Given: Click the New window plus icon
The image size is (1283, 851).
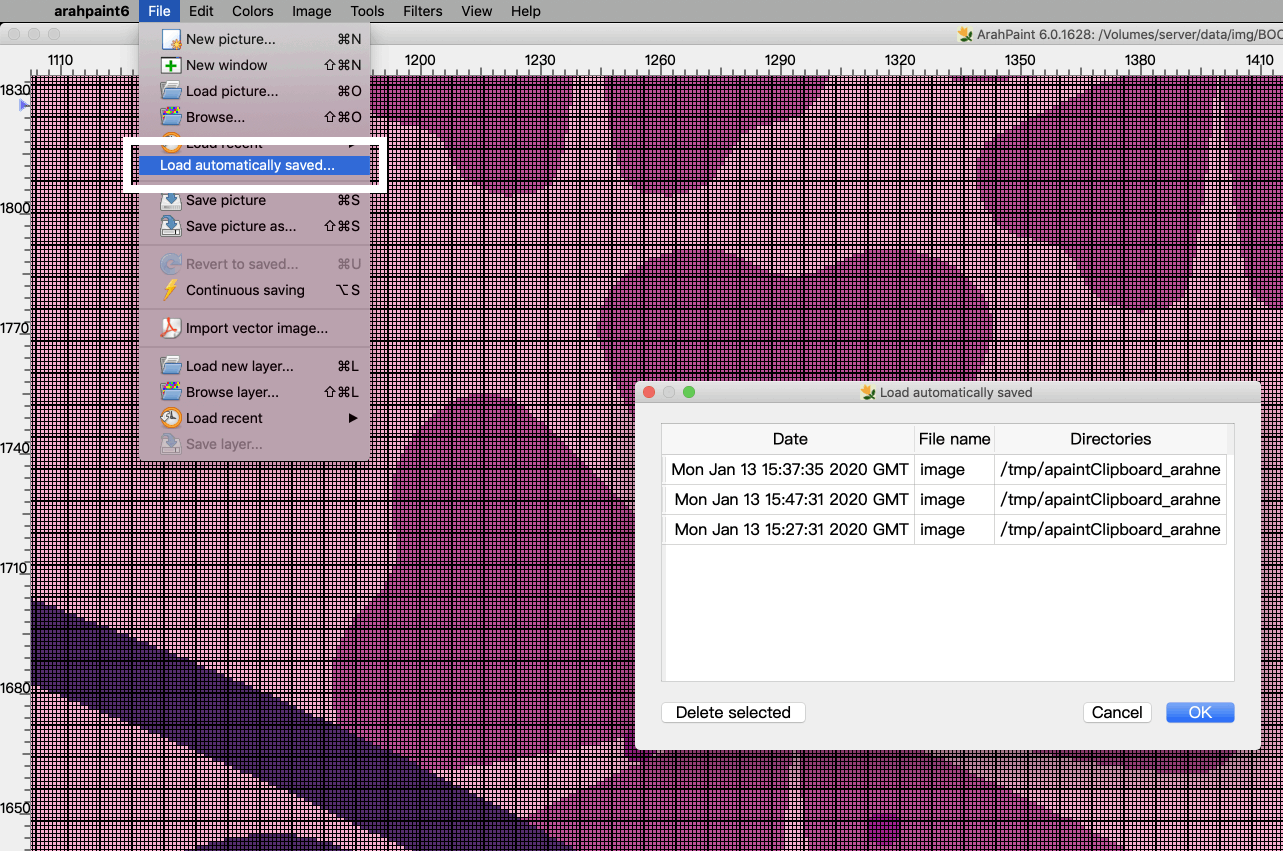Looking at the screenshot, I should coord(171,65).
